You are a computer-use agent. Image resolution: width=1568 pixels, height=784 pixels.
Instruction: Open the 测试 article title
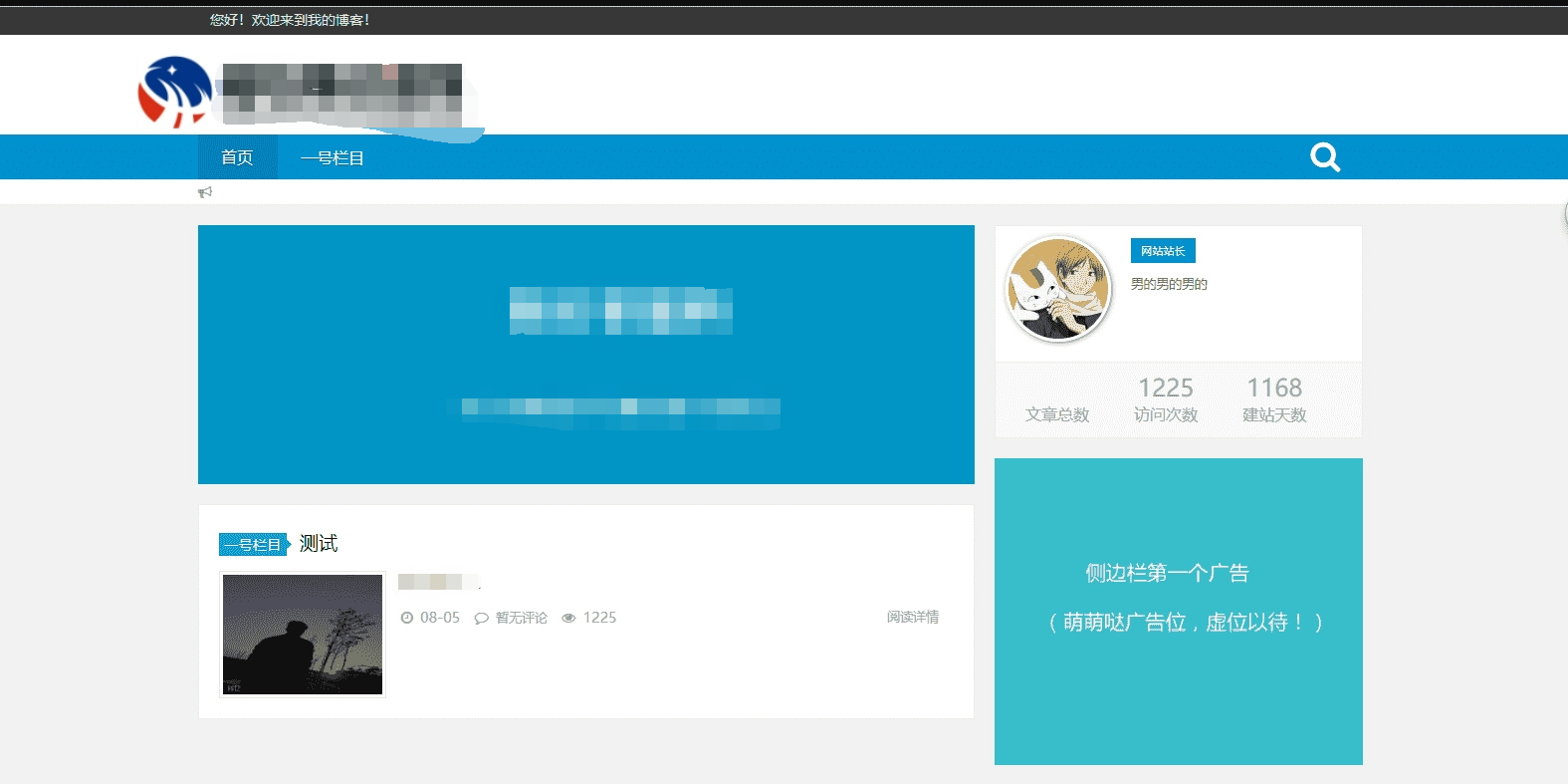319,543
